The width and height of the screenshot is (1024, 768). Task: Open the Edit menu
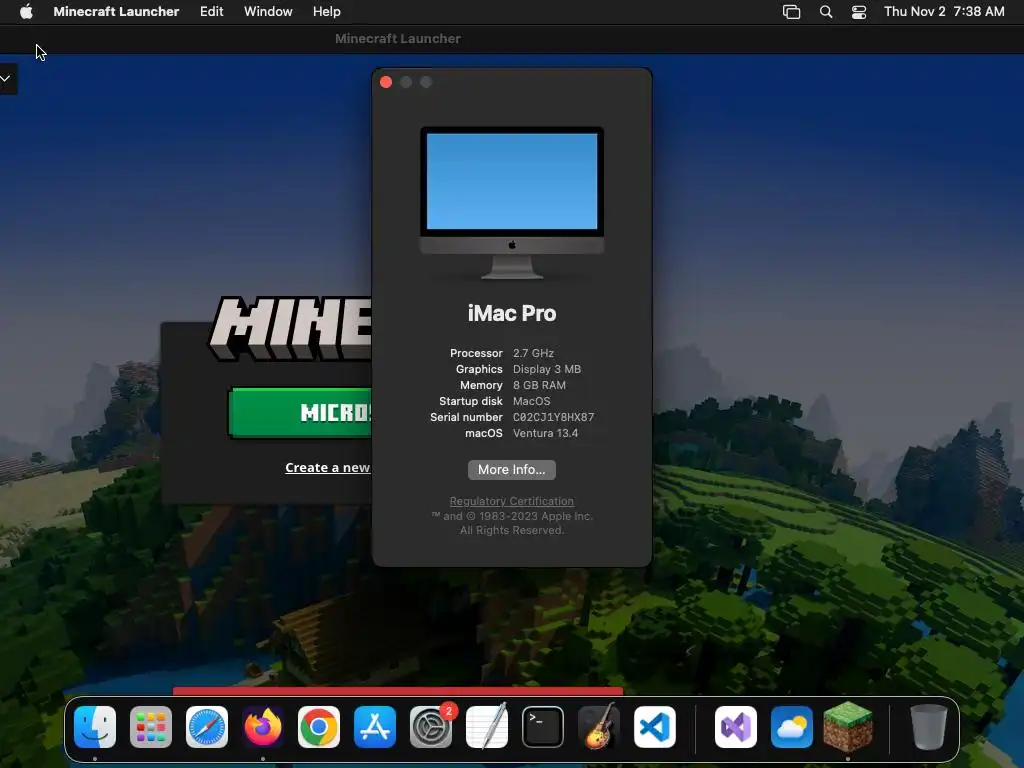coord(212,12)
